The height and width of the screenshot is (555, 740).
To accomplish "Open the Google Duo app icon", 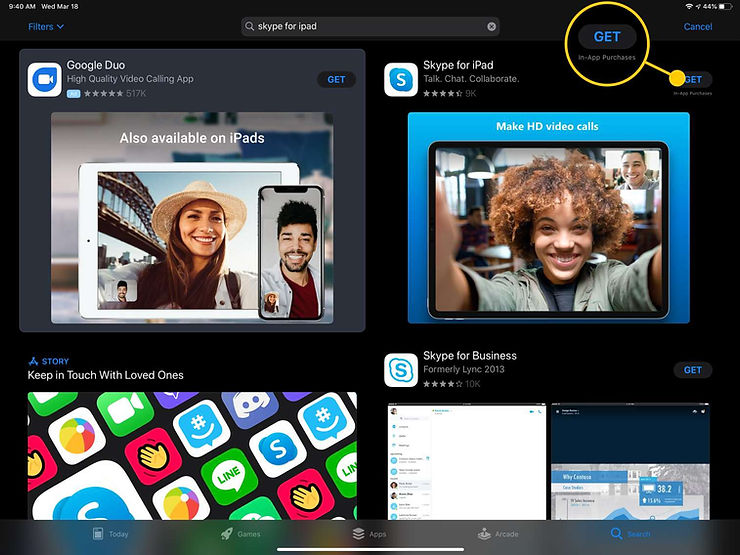I will pos(45,79).
